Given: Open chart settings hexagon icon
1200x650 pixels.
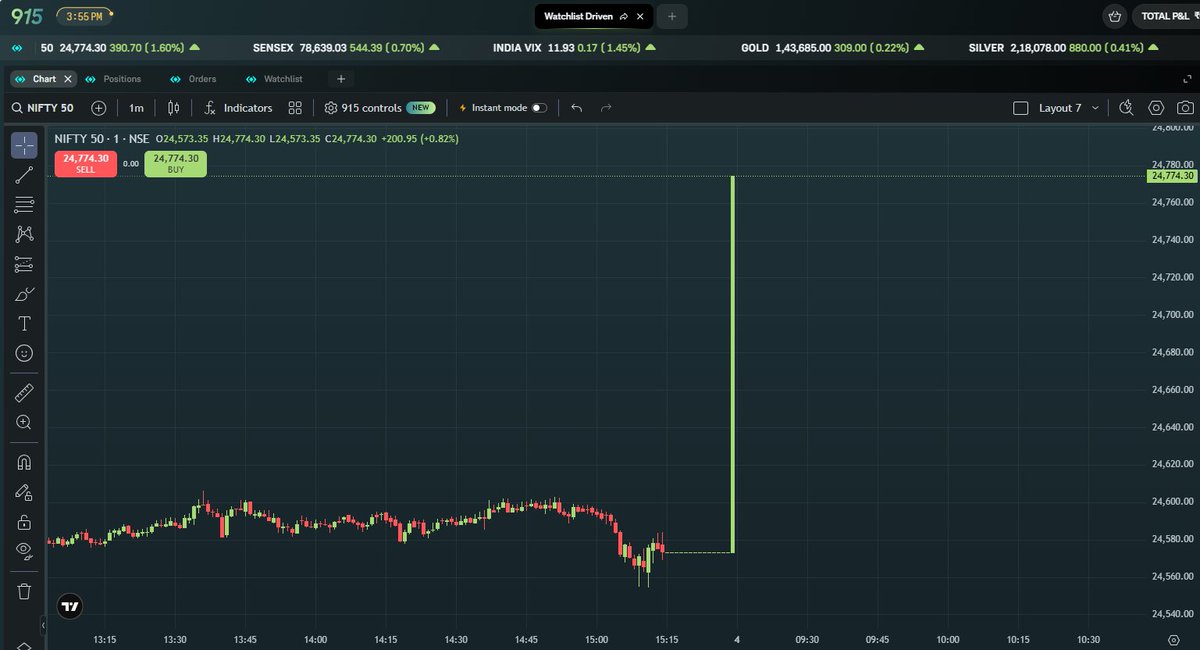Looking at the screenshot, I should pos(1156,108).
